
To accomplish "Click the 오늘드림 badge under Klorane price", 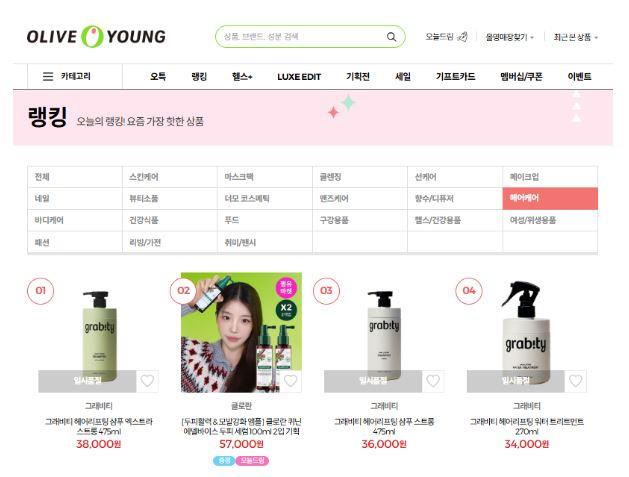I will point(252,461).
